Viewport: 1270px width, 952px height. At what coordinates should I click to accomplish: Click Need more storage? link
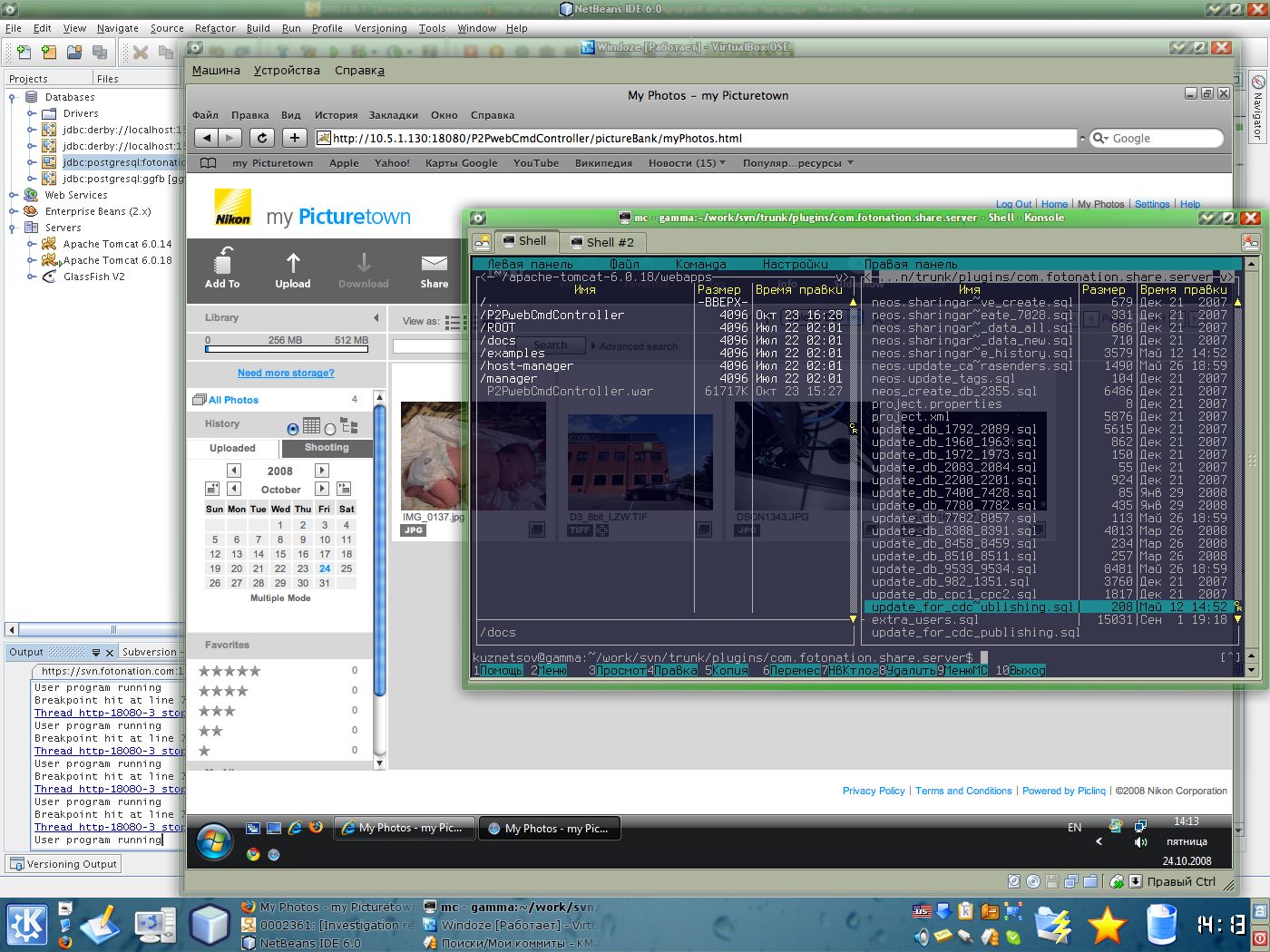click(286, 373)
